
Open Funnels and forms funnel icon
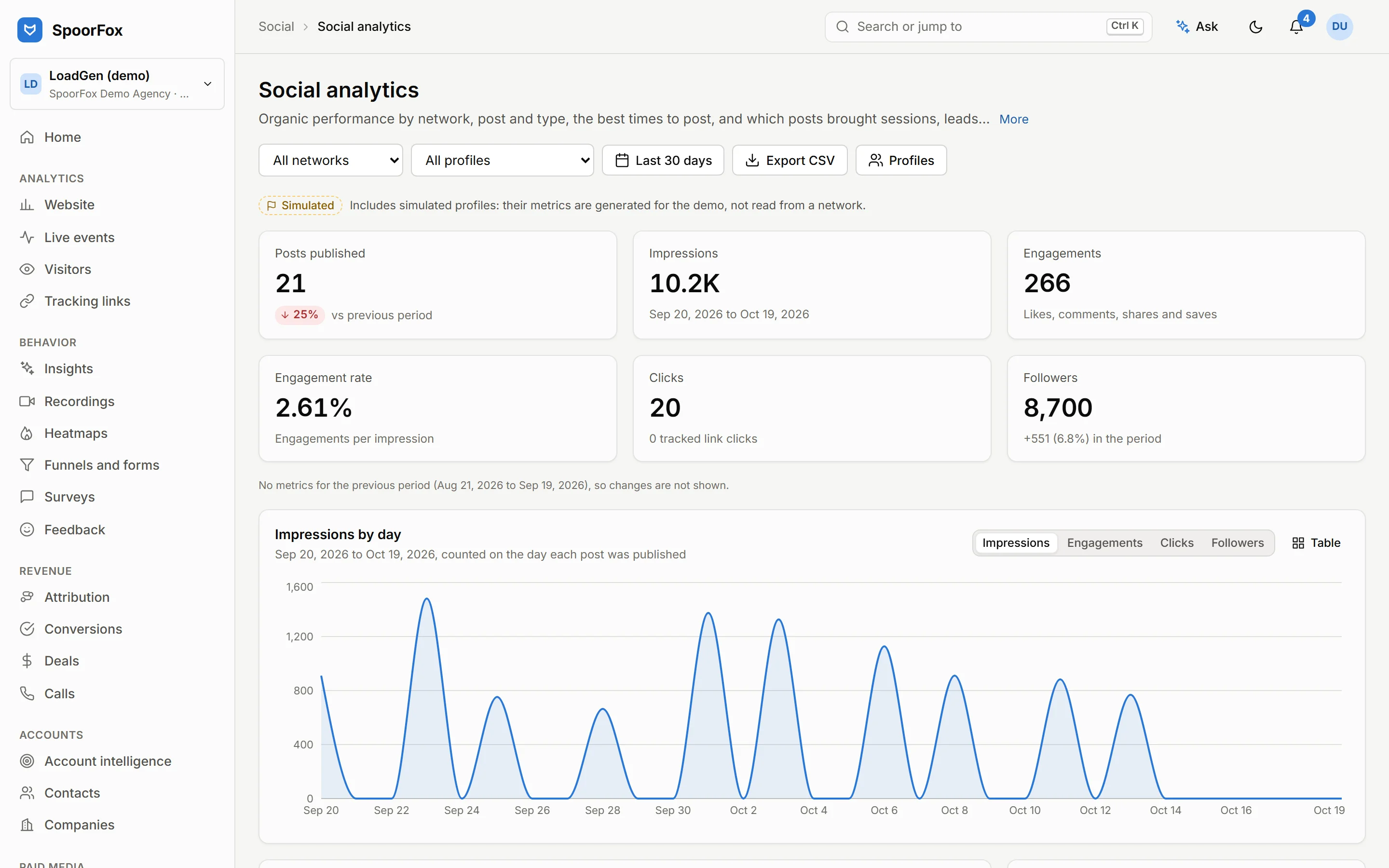27,465
